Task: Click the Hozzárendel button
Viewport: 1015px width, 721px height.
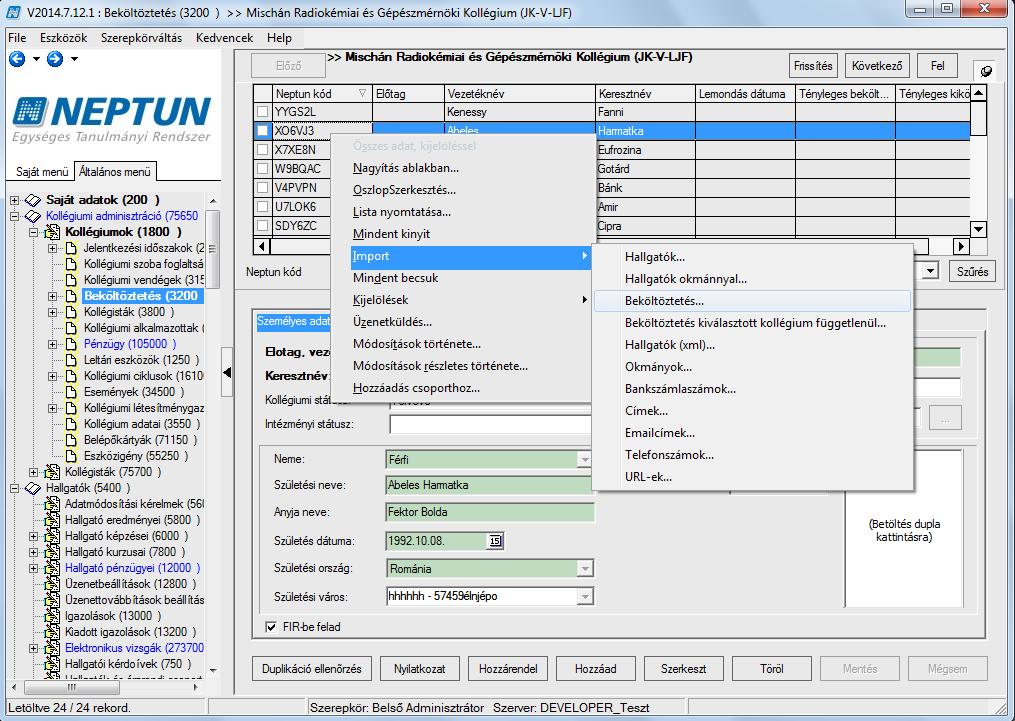Action: [508, 669]
